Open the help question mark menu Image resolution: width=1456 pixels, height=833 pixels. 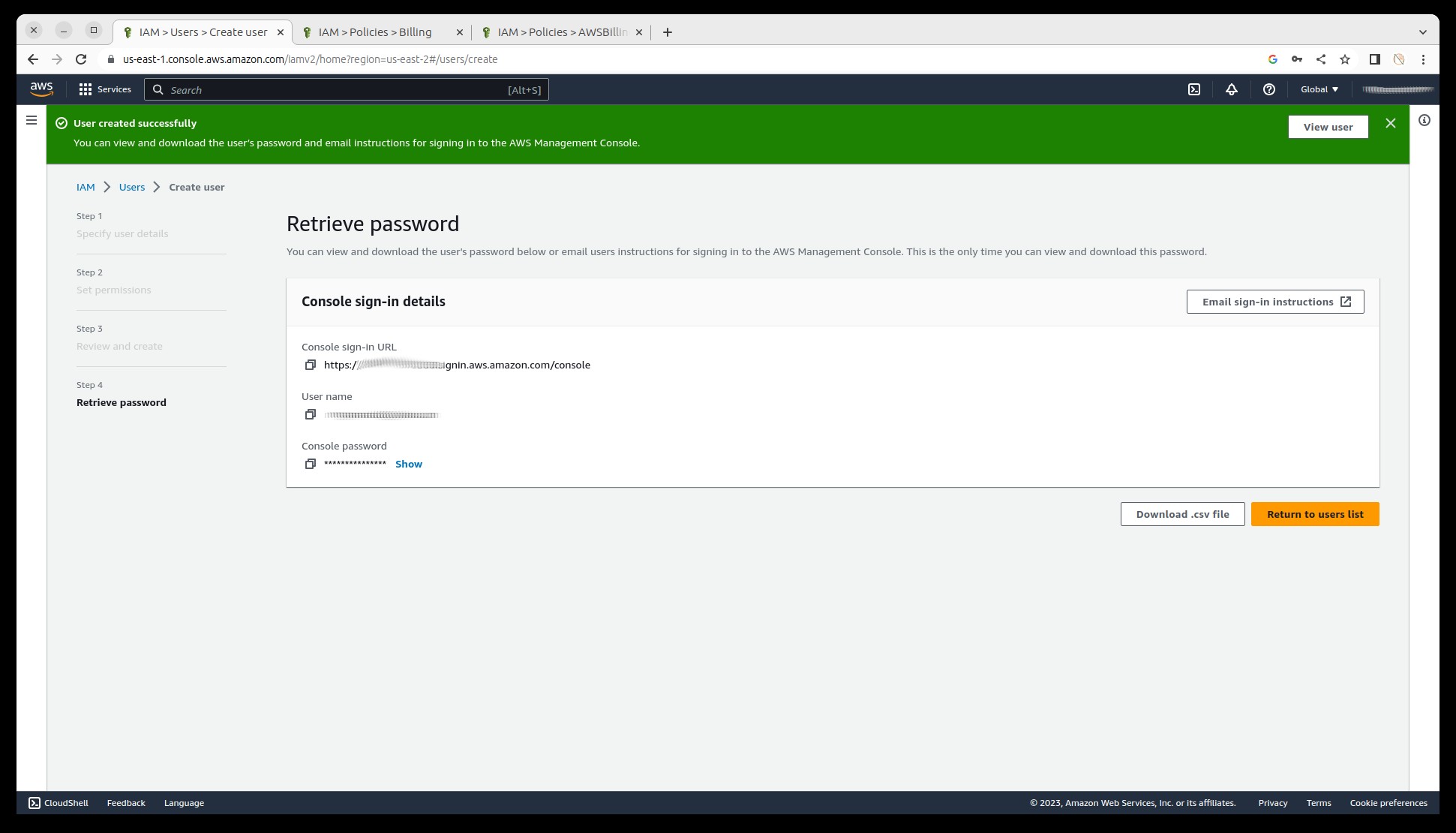pyautogui.click(x=1269, y=89)
